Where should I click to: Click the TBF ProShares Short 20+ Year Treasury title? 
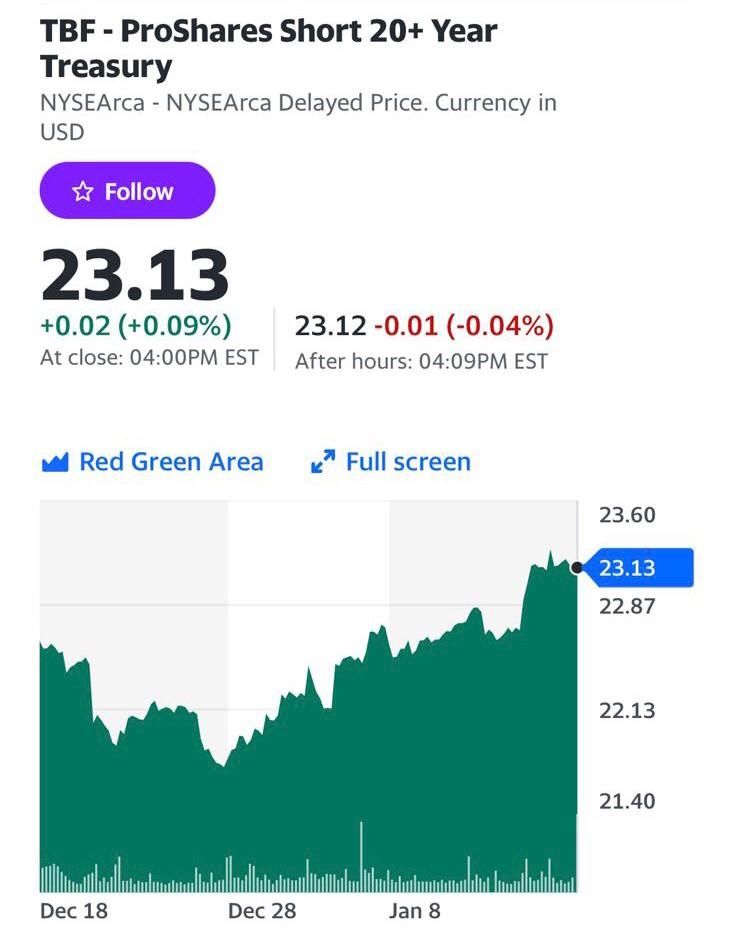(x=268, y=49)
